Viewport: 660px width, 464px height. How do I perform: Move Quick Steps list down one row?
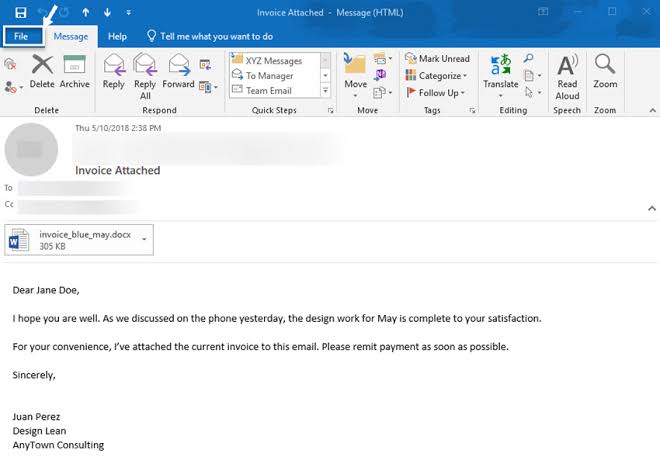pos(325,75)
